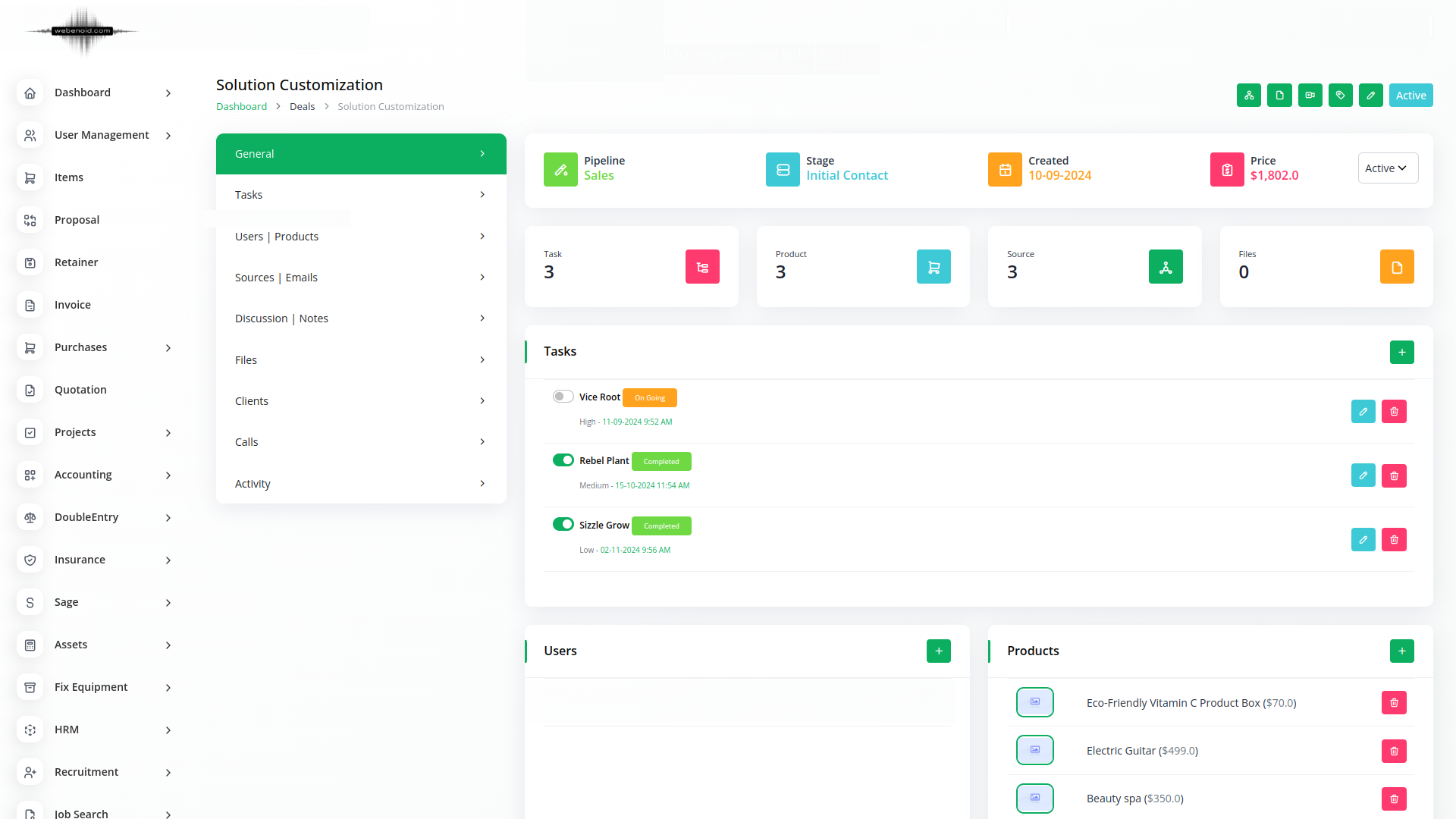
Task: Click the edit pencil button beside Active badge
Action: [1370, 96]
